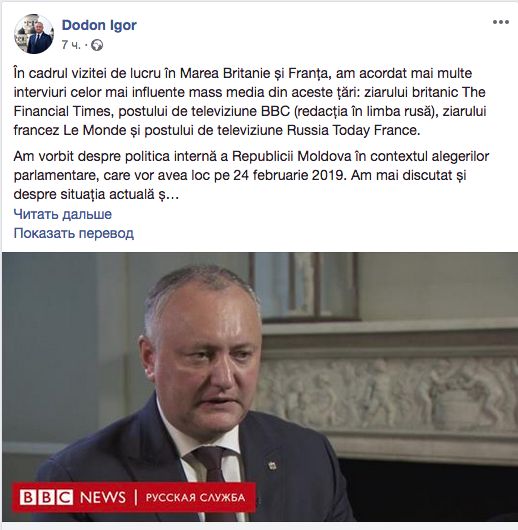The image size is (518, 530).
Task: Expand post with 'Читать дальше'
Action: pyautogui.click(x=63, y=214)
